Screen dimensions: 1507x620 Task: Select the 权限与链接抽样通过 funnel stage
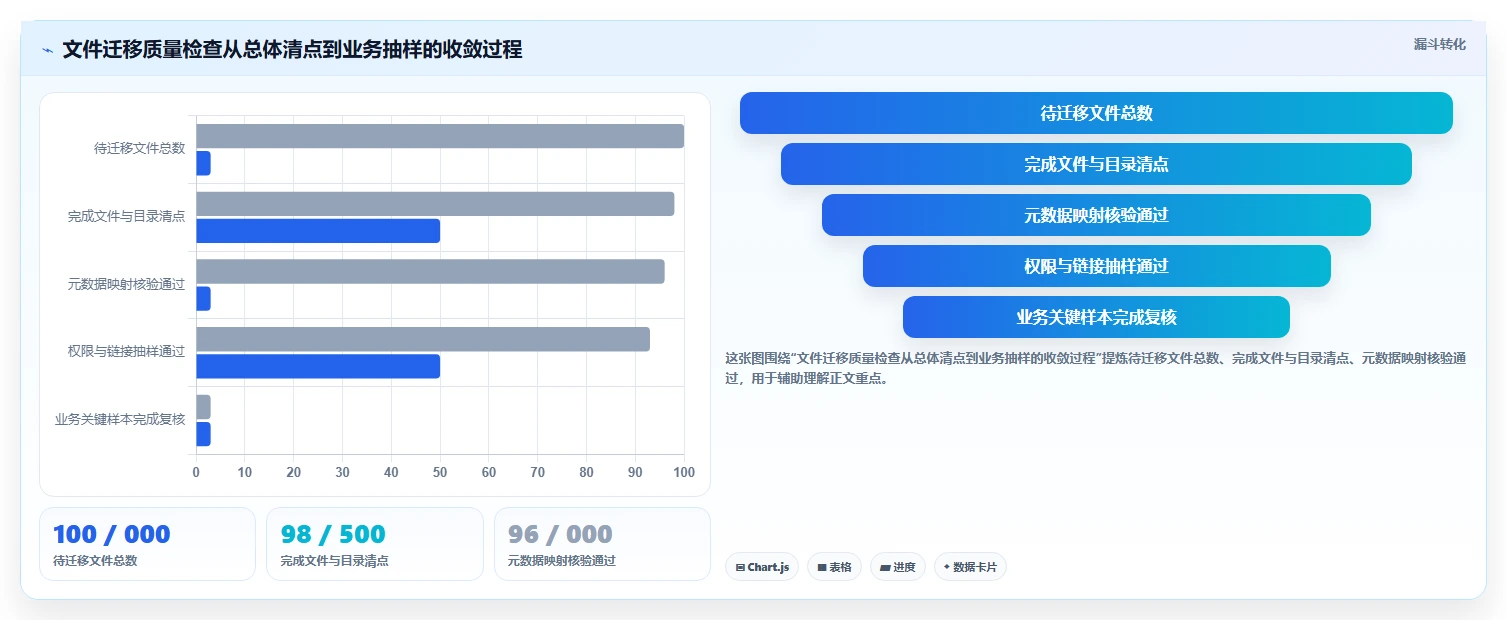click(1096, 266)
